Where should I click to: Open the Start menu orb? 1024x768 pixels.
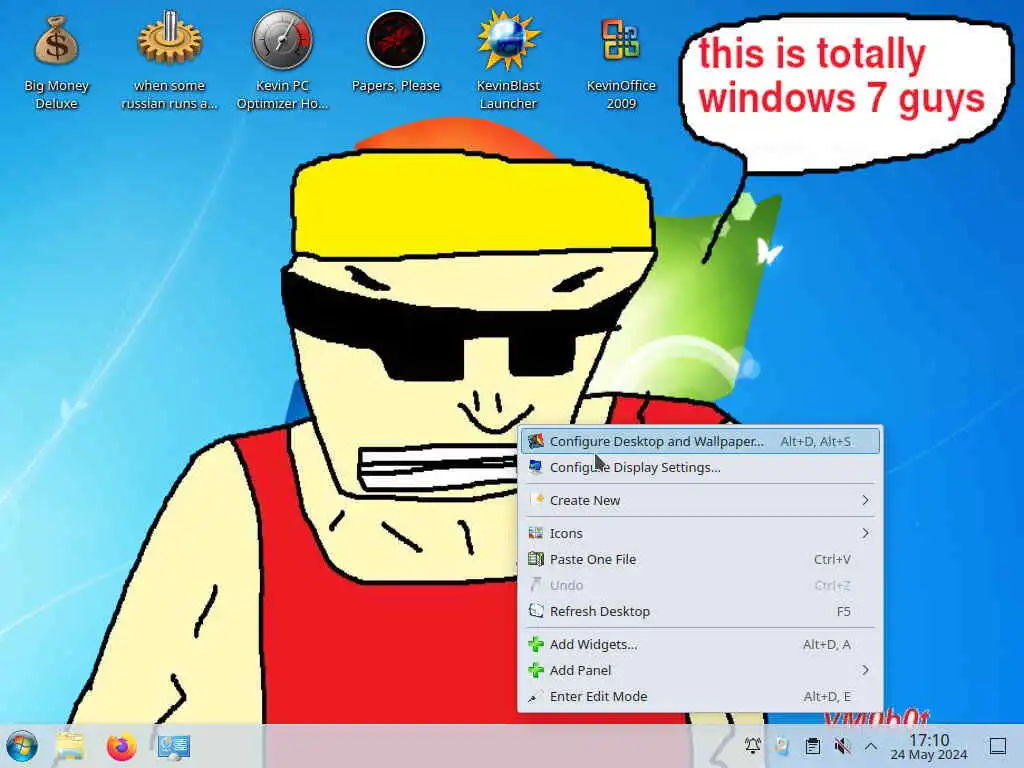(x=22, y=746)
